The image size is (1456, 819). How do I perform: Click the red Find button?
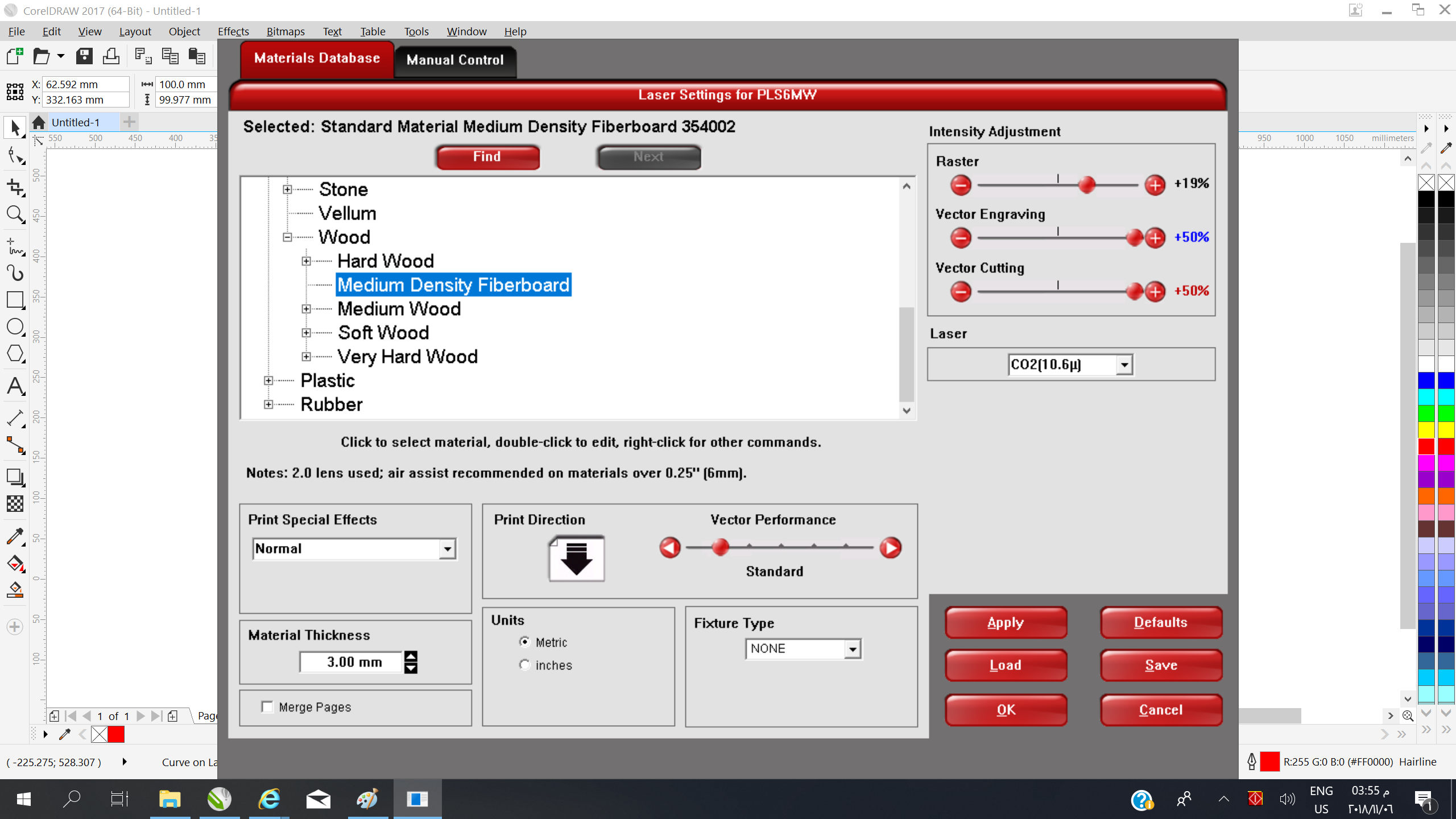click(x=487, y=157)
